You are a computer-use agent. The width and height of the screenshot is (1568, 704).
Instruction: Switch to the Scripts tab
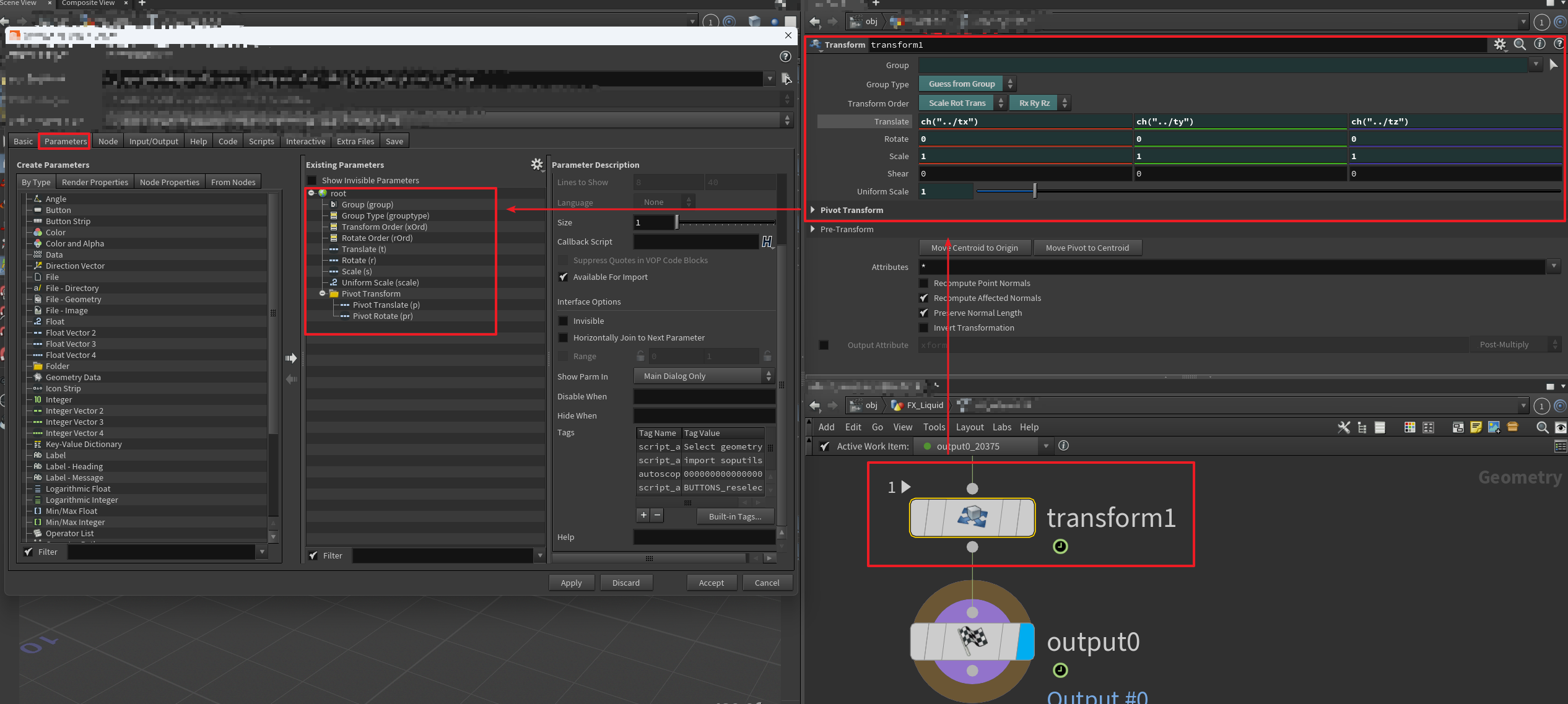(261, 141)
